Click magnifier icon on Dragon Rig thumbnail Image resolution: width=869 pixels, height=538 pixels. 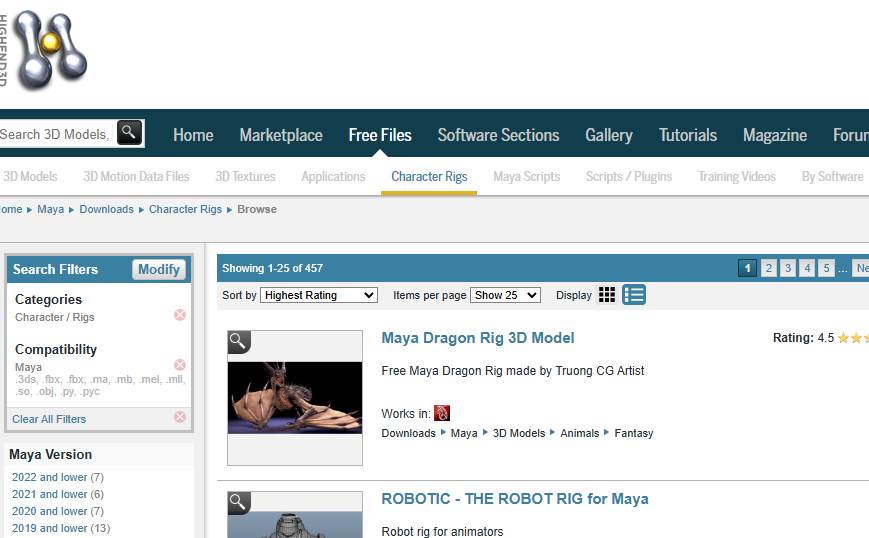(x=239, y=342)
